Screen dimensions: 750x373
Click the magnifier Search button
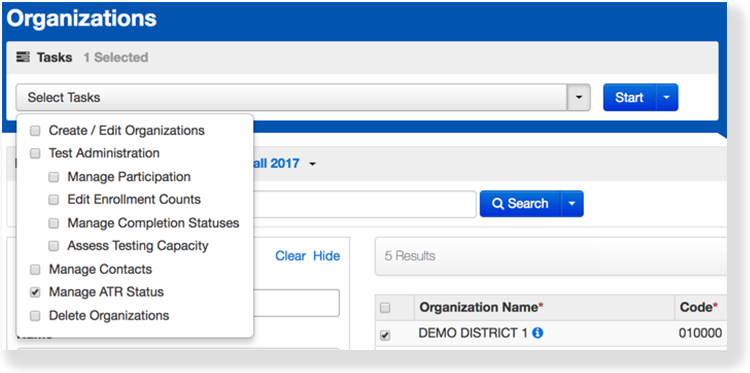(x=520, y=204)
